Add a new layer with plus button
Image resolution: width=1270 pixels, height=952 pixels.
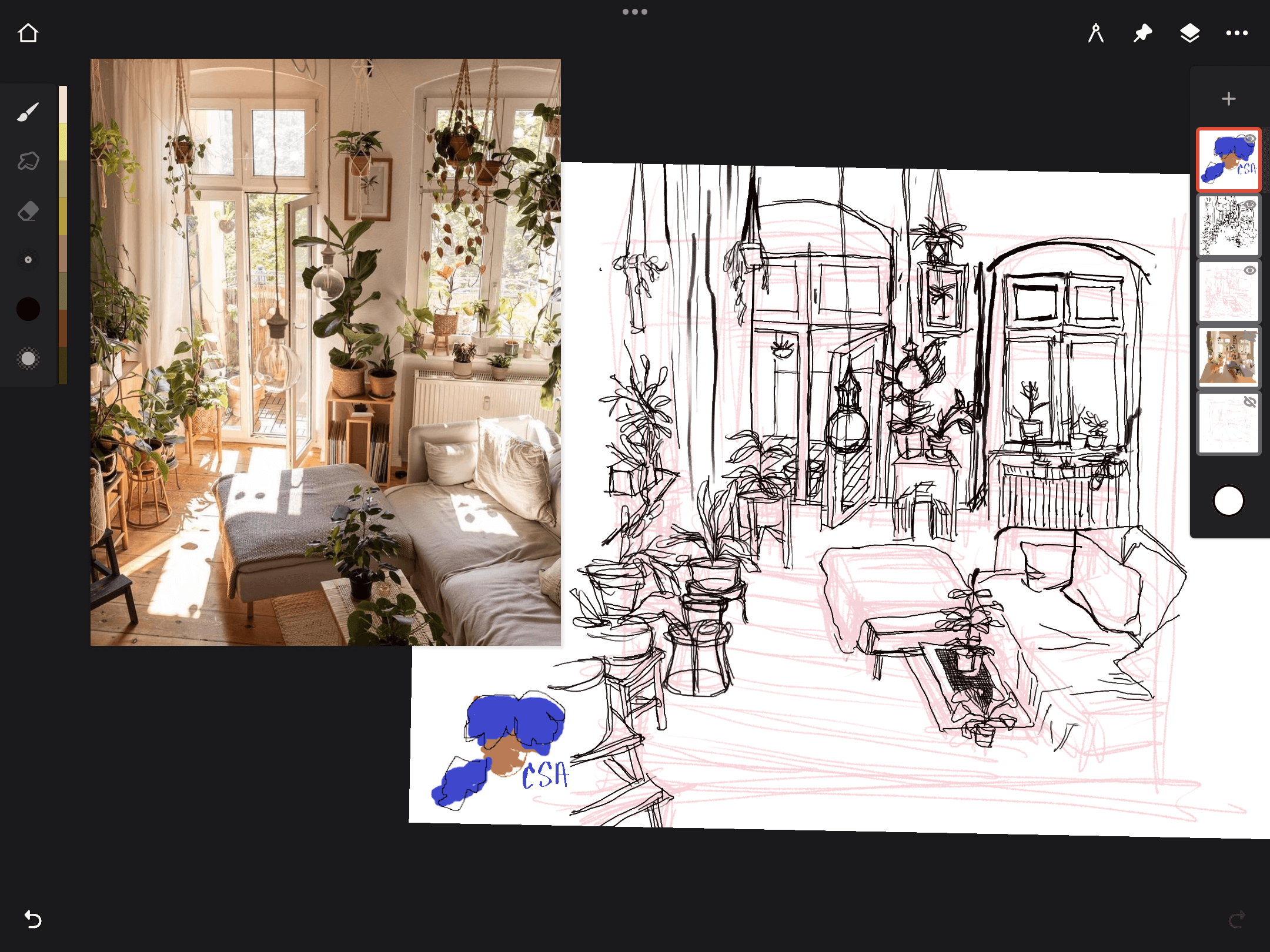click(x=1228, y=99)
